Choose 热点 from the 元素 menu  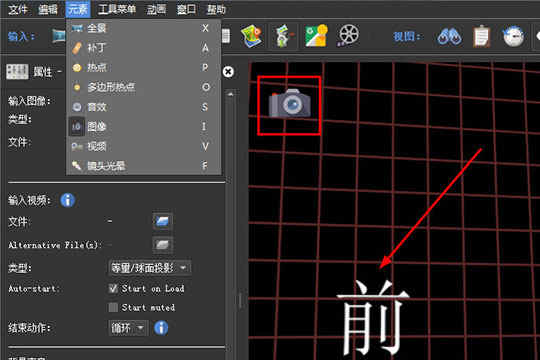[143, 68]
